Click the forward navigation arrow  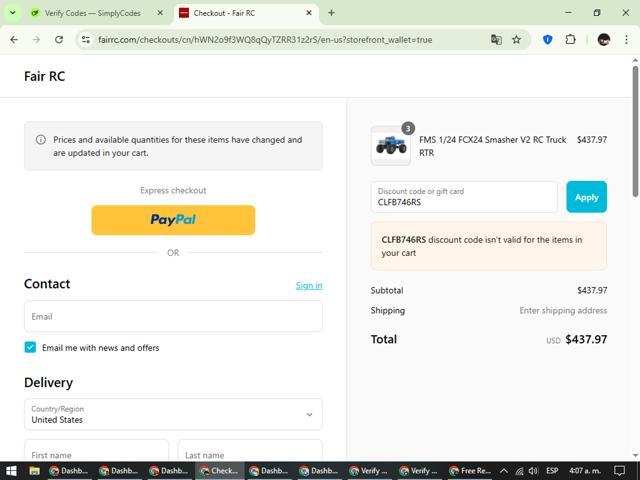[36, 40]
